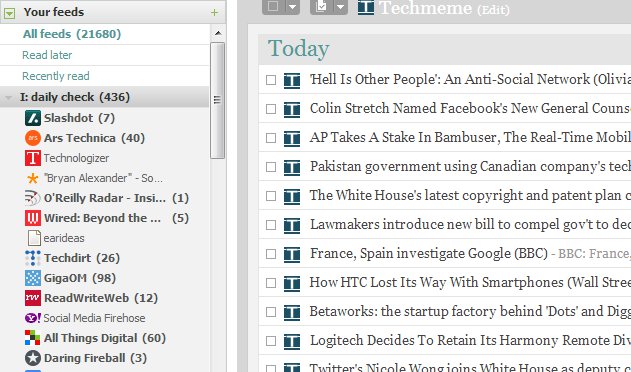Click the Techmeme icon beside the Betaworks article
This screenshot has width=631, height=372.
(292, 312)
